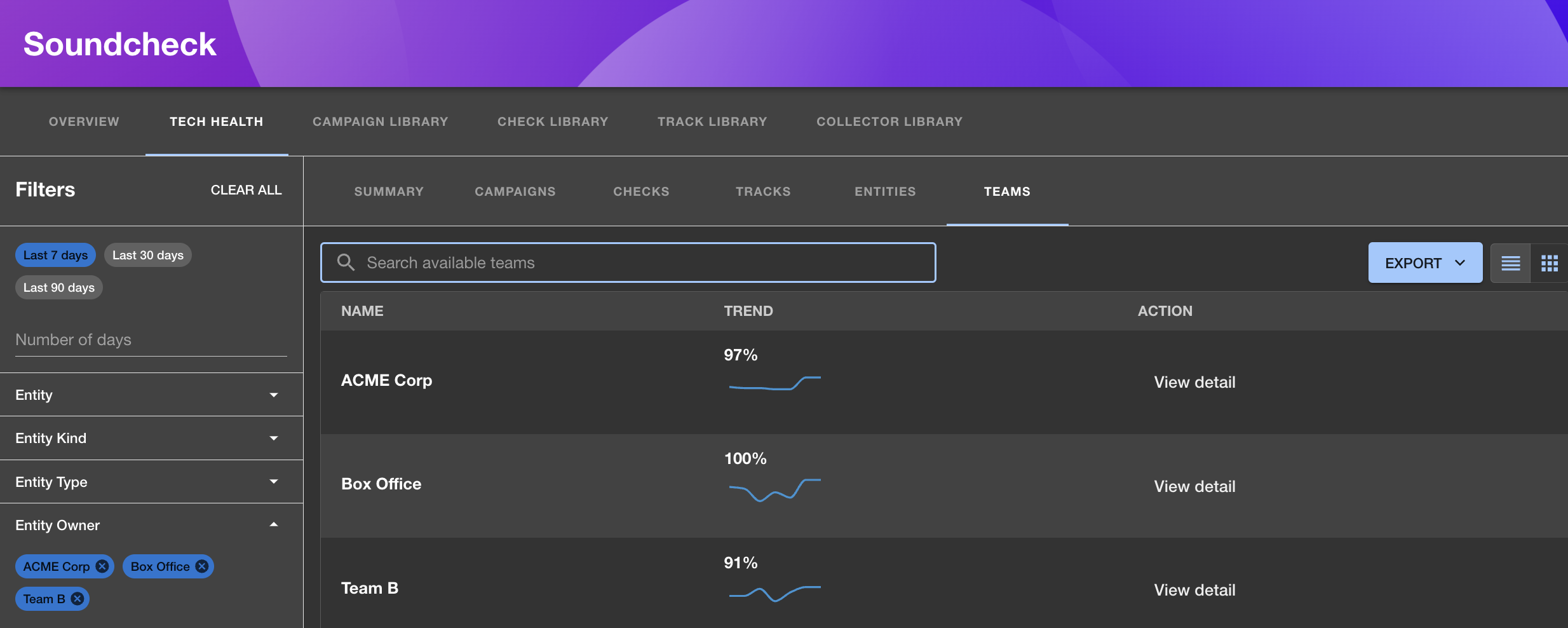
Task: View detail for Box Office
Action: 1194,486
